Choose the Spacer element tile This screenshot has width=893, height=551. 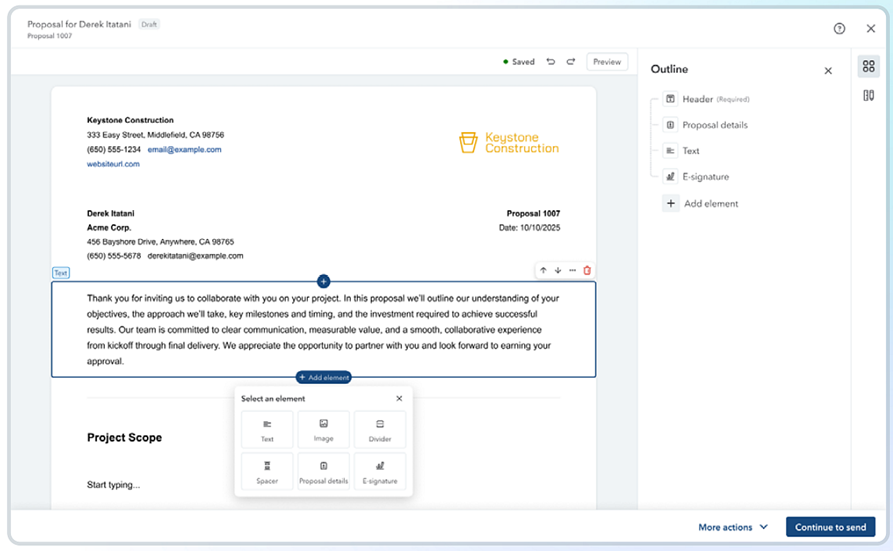(x=267, y=471)
